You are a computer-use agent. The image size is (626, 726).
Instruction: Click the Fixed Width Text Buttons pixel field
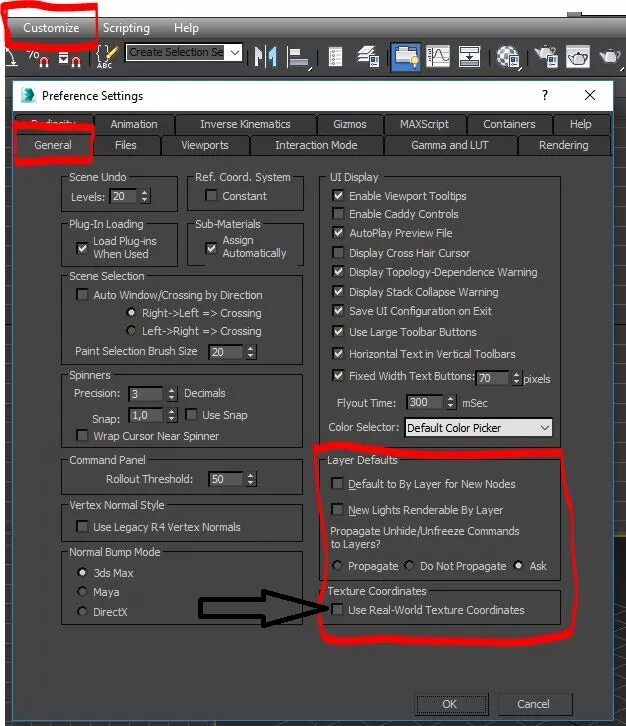click(492, 378)
